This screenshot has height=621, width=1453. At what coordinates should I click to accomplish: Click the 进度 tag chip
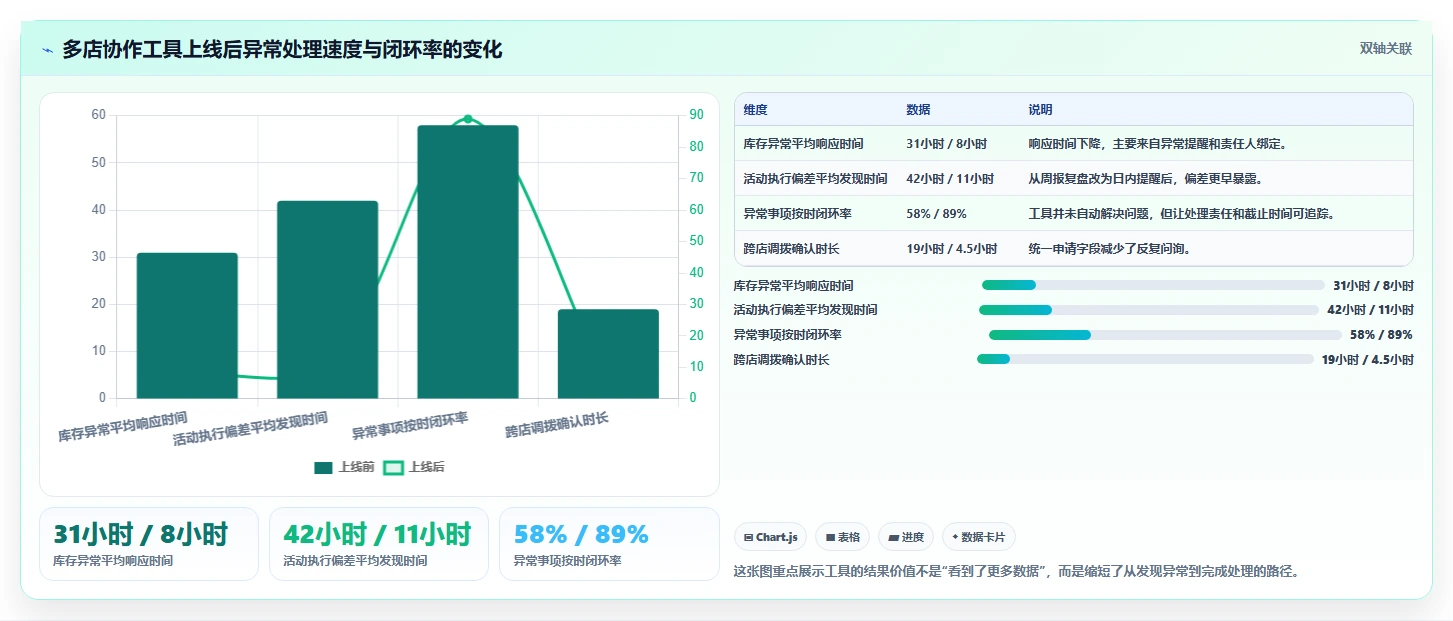[x=906, y=537]
